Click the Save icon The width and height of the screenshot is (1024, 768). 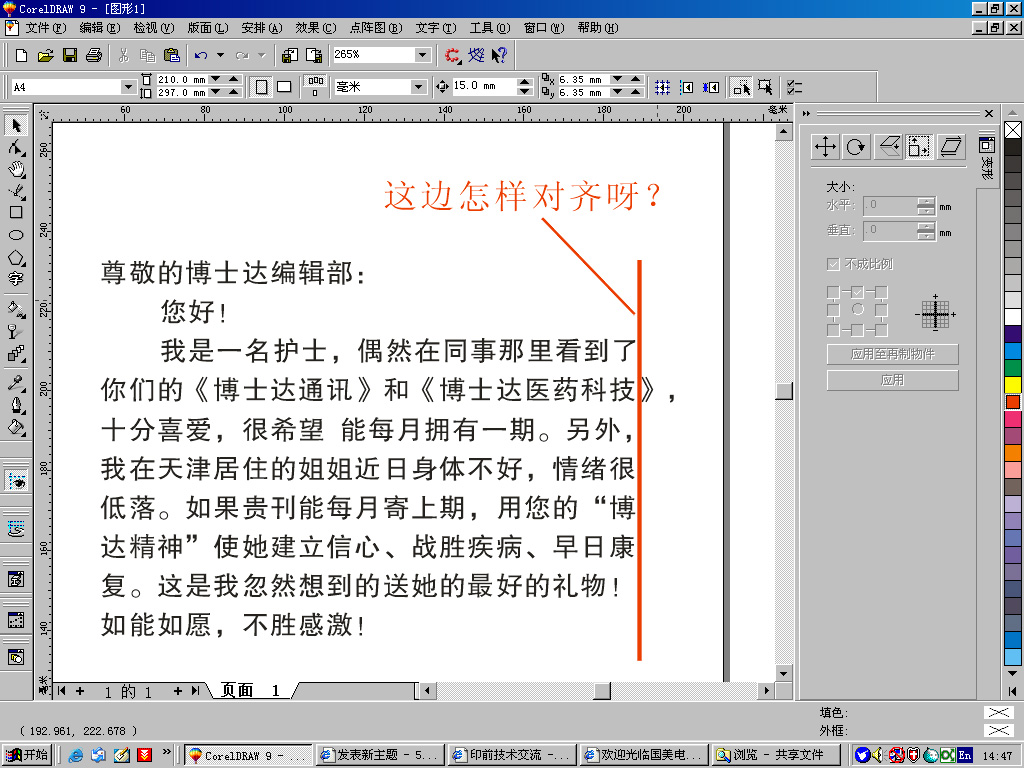coord(69,56)
